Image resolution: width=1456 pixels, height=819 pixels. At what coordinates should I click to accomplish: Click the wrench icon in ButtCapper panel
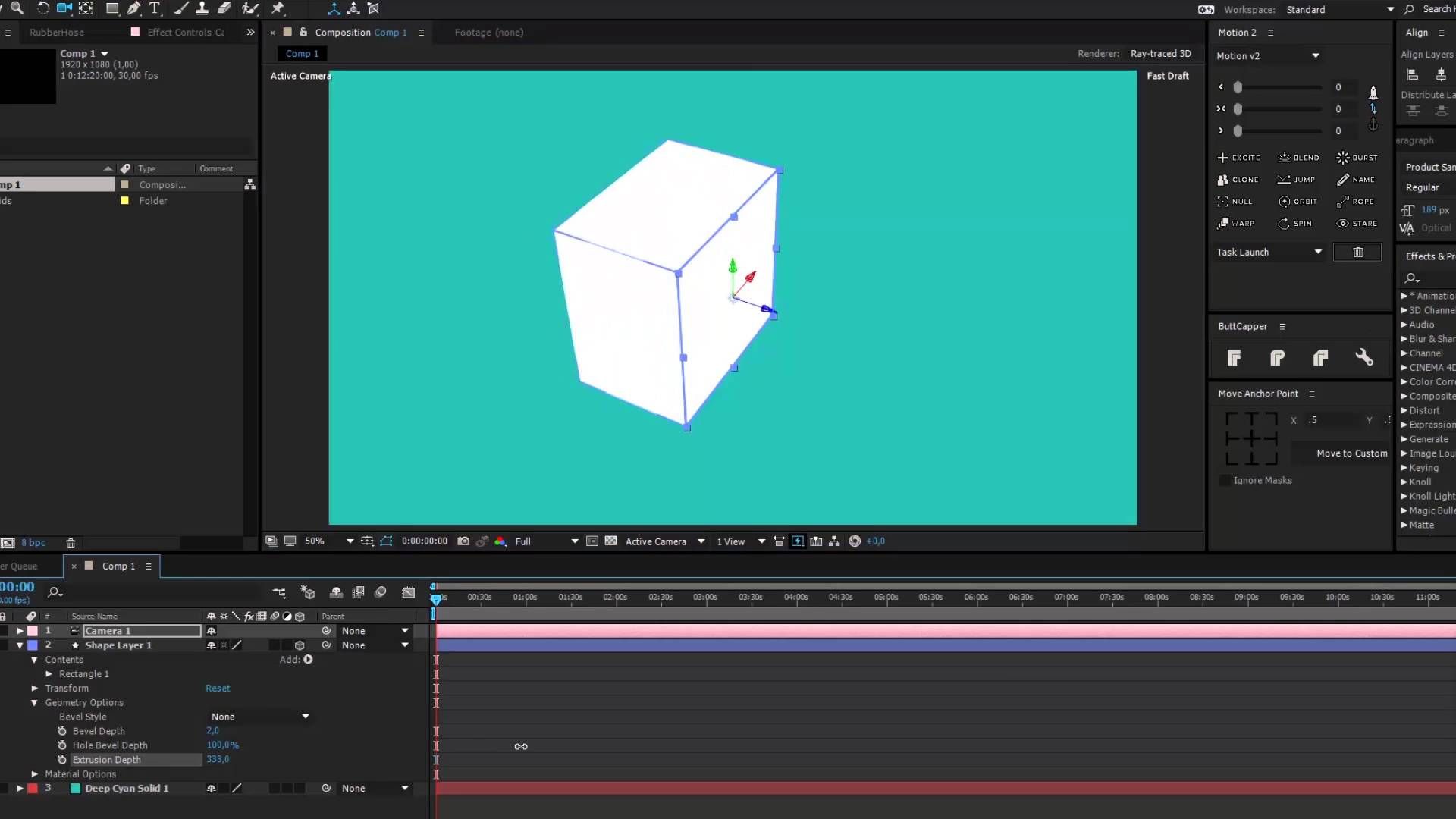click(1364, 358)
